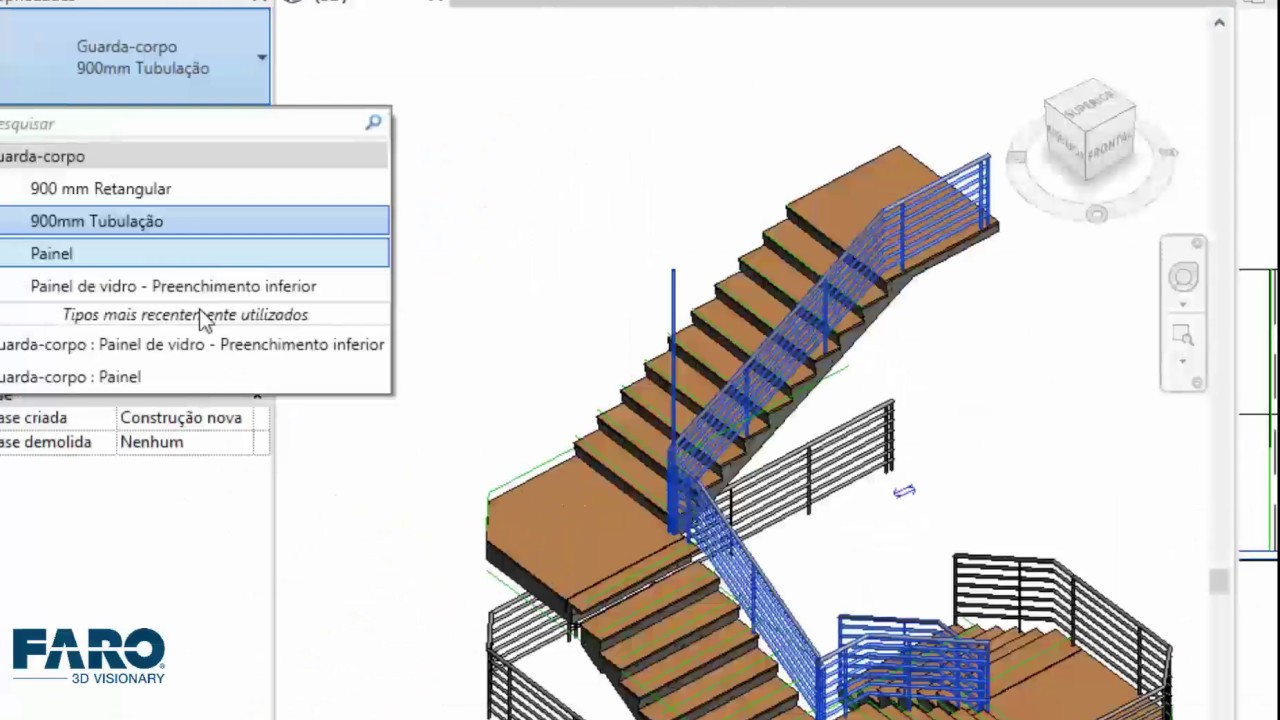Screen dimensions: 1280x720
Task: Open the Steering Wheels dropdown arrow
Action: pyautogui.click(x=1183, y=304)
